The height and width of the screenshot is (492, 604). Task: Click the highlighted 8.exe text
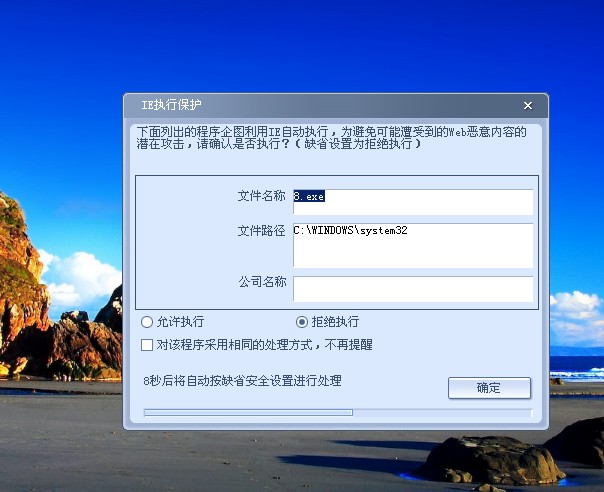pos(309,196)
